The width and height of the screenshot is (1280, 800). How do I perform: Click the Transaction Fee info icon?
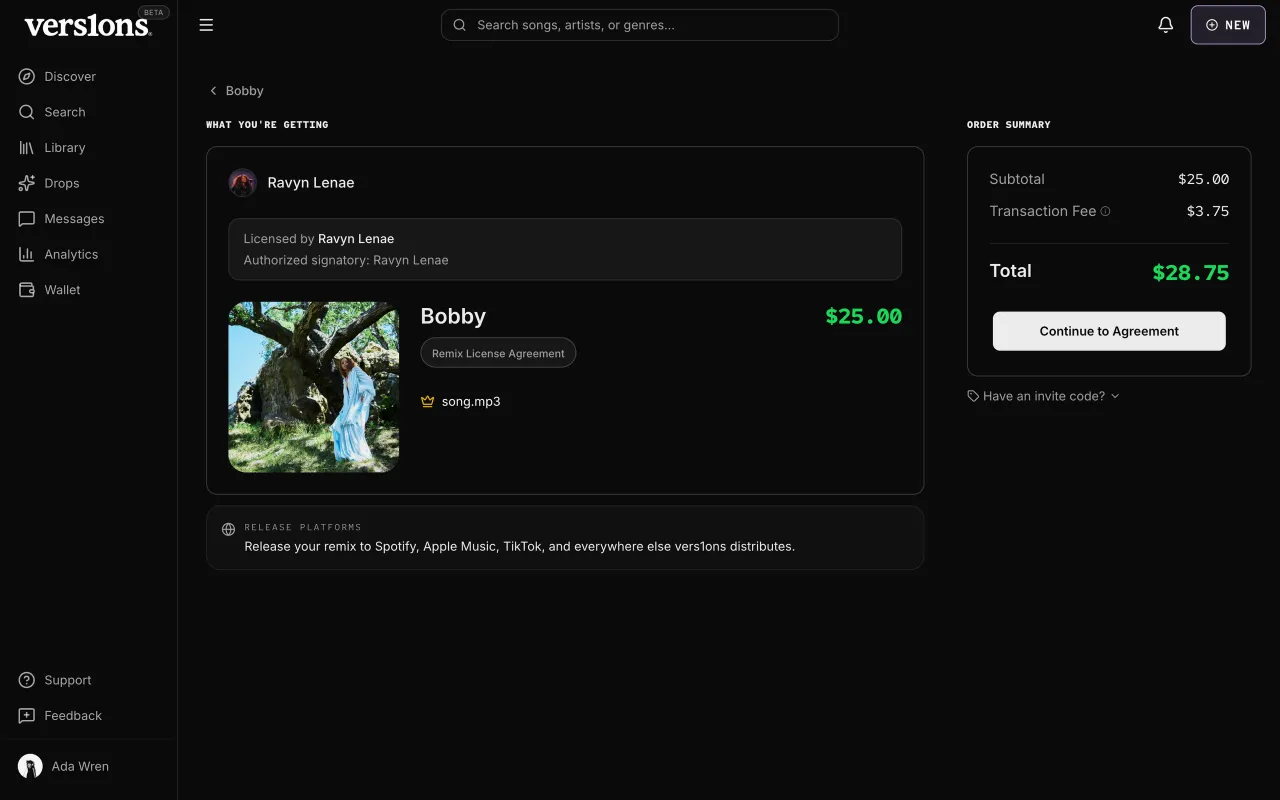pos(1105,211)
